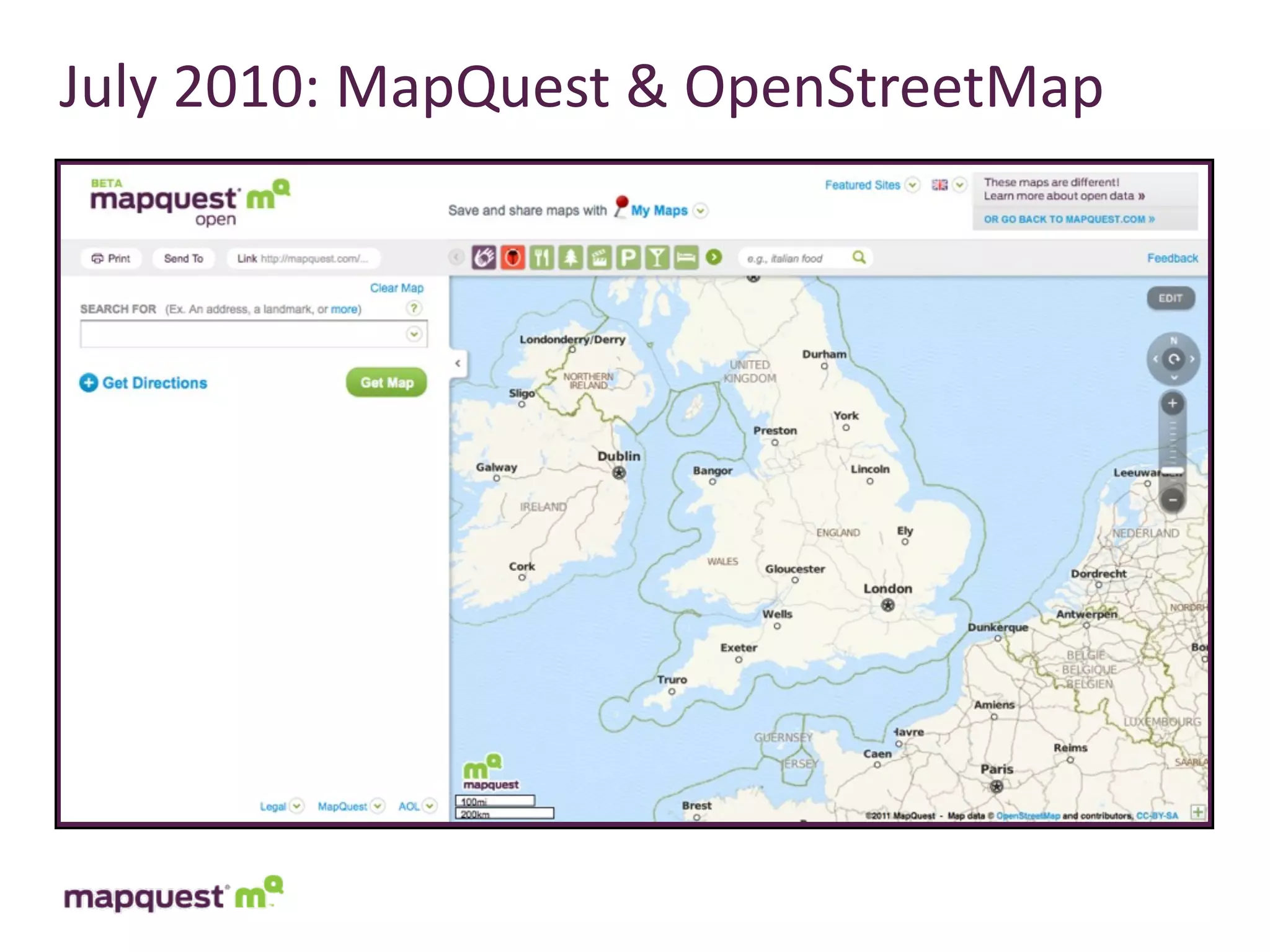Toggle the map EDIT button

[1170, 298]
